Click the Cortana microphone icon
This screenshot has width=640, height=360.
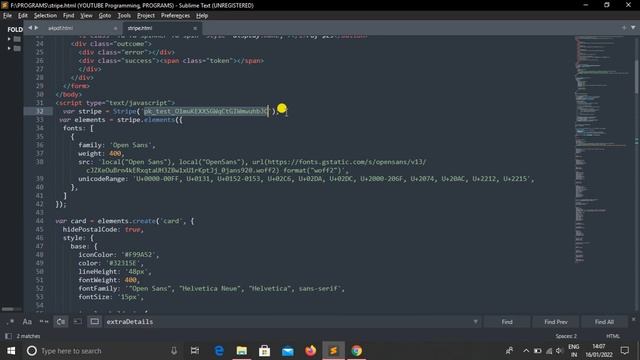click(x=174, y=351)
